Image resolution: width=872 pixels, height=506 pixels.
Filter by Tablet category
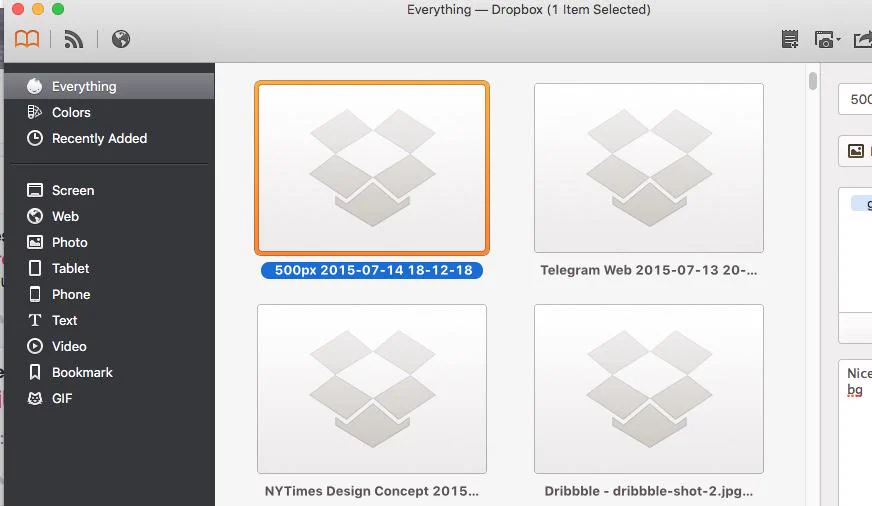coord(109,269)
